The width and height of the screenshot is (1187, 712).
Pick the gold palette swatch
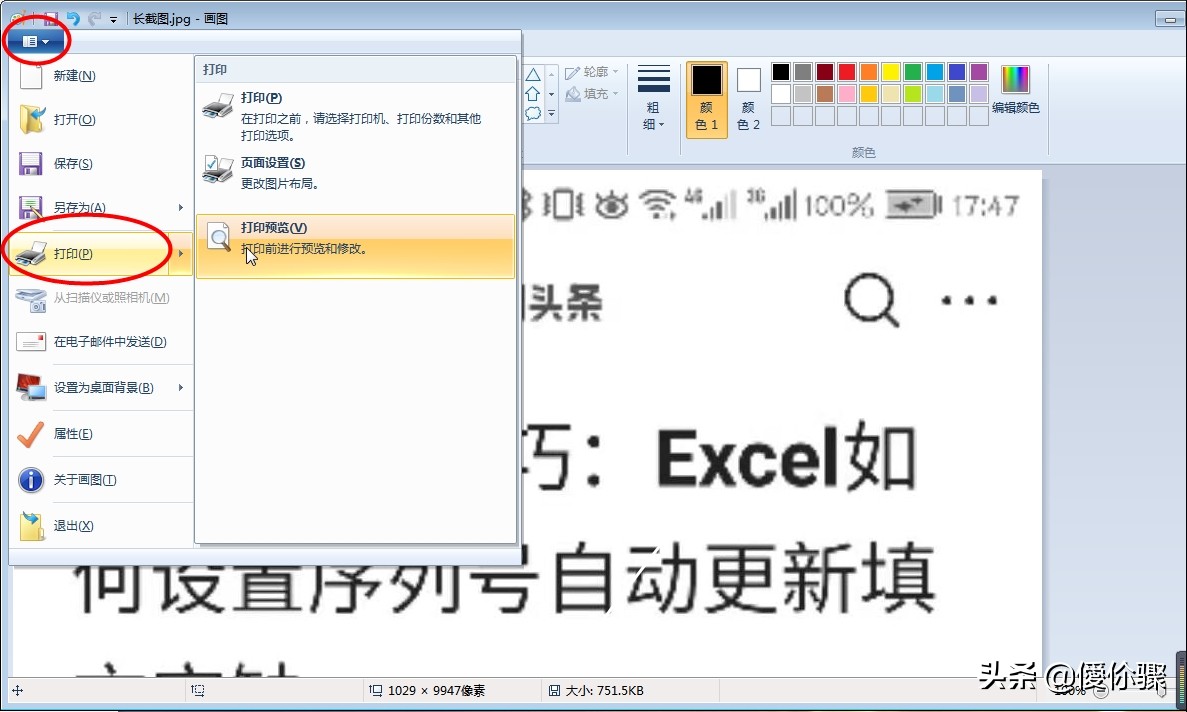pyautogui.click(x=869, y=94)
